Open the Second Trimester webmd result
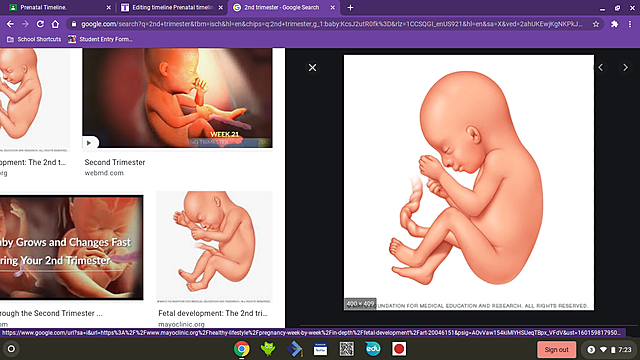The width and height of the screenshot is (640, 360). (x=115, y=162)
